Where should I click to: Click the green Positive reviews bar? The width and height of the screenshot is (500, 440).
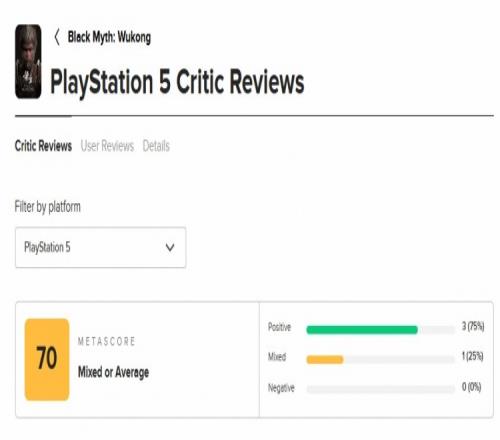pyautogui.click(x=362, y=330)
